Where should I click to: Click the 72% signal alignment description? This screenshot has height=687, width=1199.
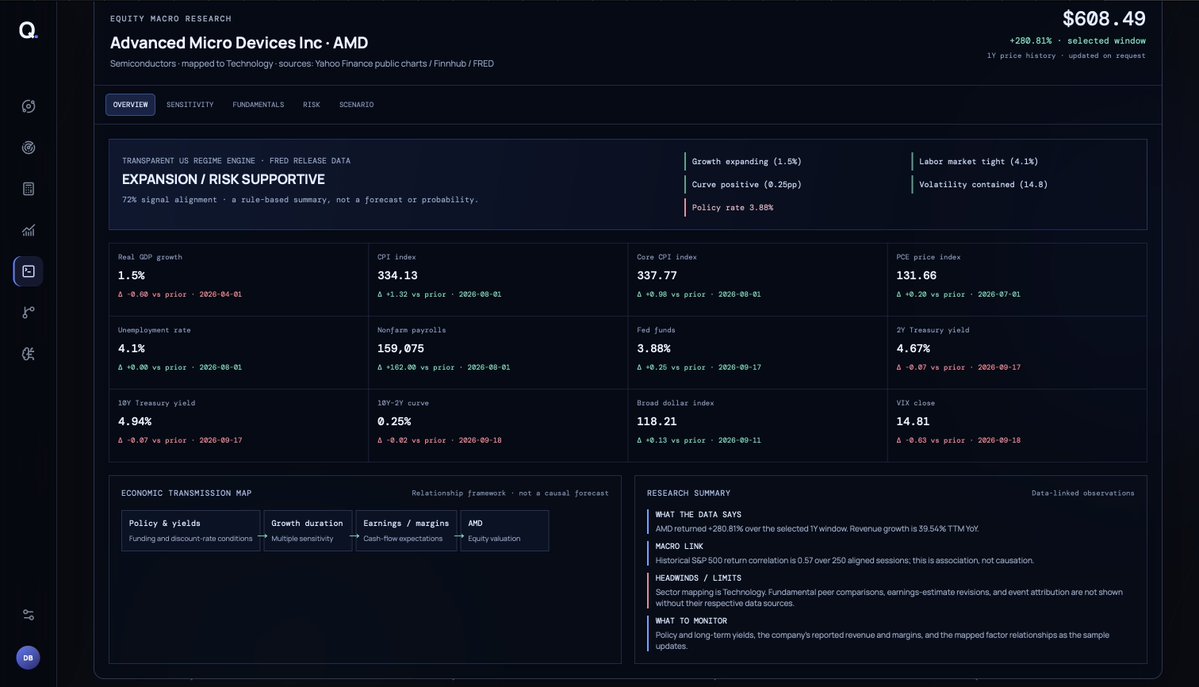tap(300, 200)
